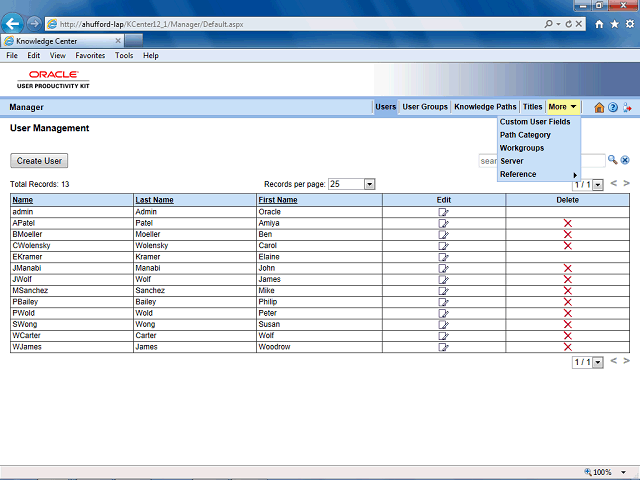Open the bottom page selector dropdown
This screenshot has height=480, width=640.
point(598,362)
